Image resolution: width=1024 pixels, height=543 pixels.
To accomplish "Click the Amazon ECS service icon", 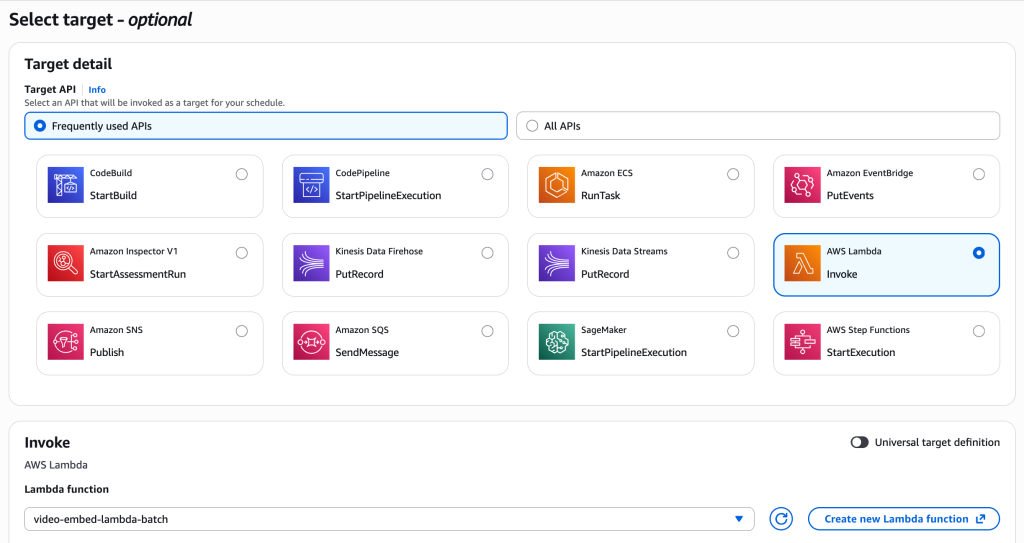I will (x=556, y=185).
